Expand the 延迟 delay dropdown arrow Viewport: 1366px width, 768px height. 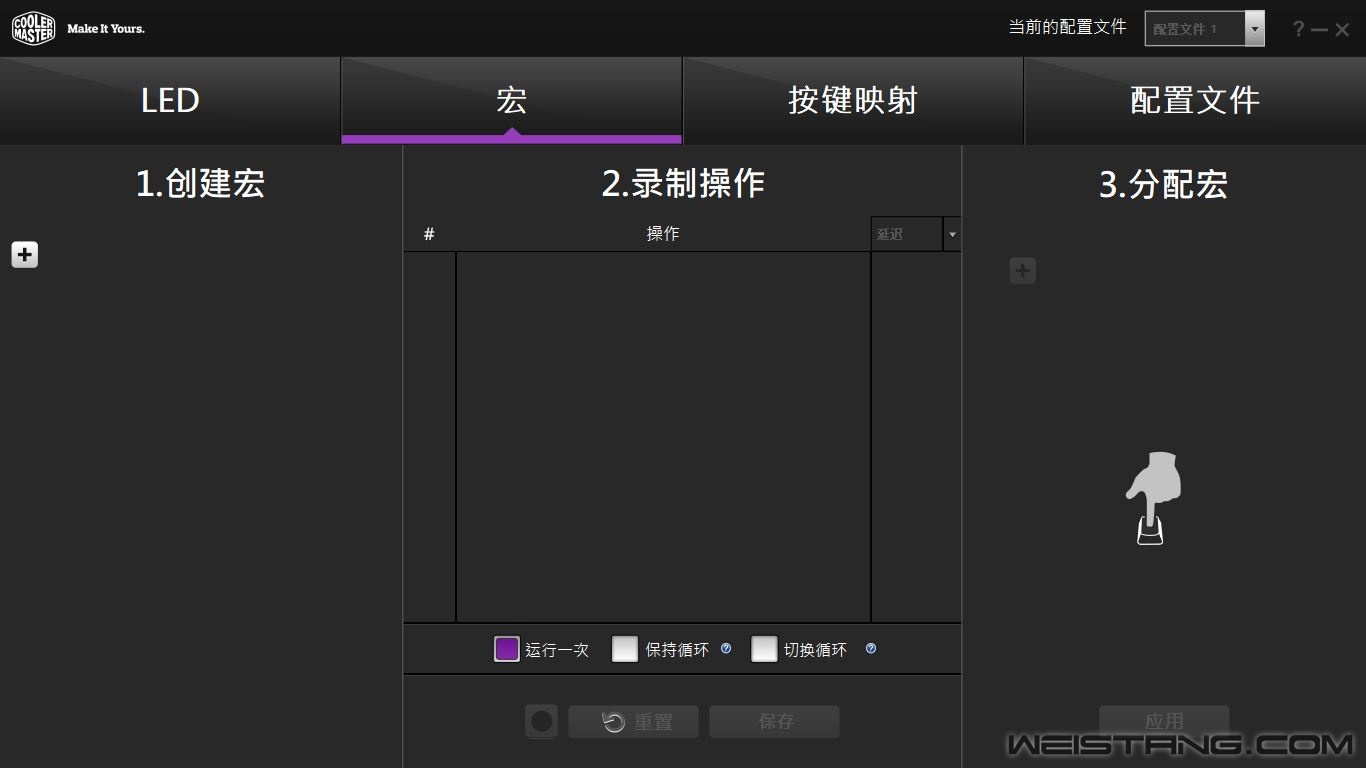[951, 234]
